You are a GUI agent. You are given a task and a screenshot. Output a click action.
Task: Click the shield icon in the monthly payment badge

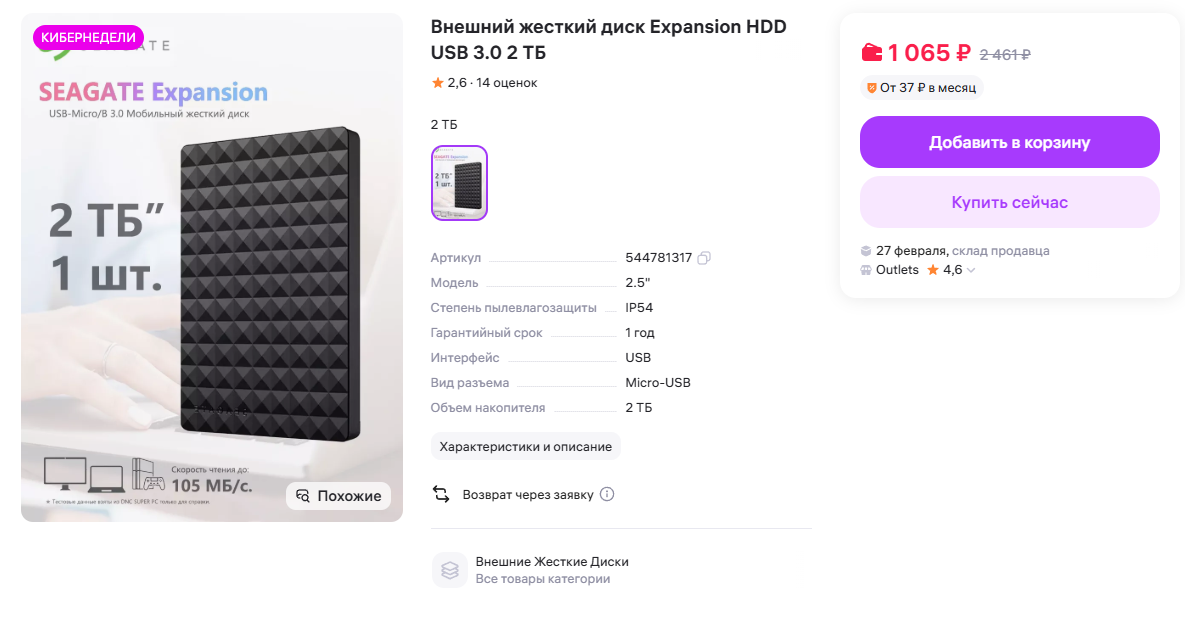click(871, 88)
